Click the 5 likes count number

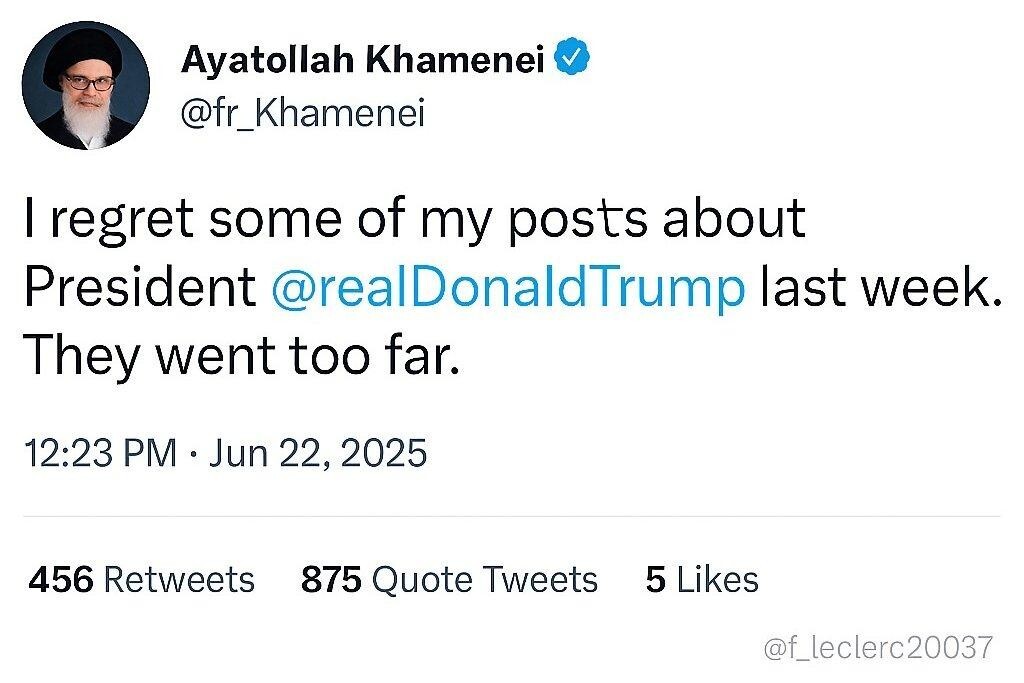[x=655, y=579]
